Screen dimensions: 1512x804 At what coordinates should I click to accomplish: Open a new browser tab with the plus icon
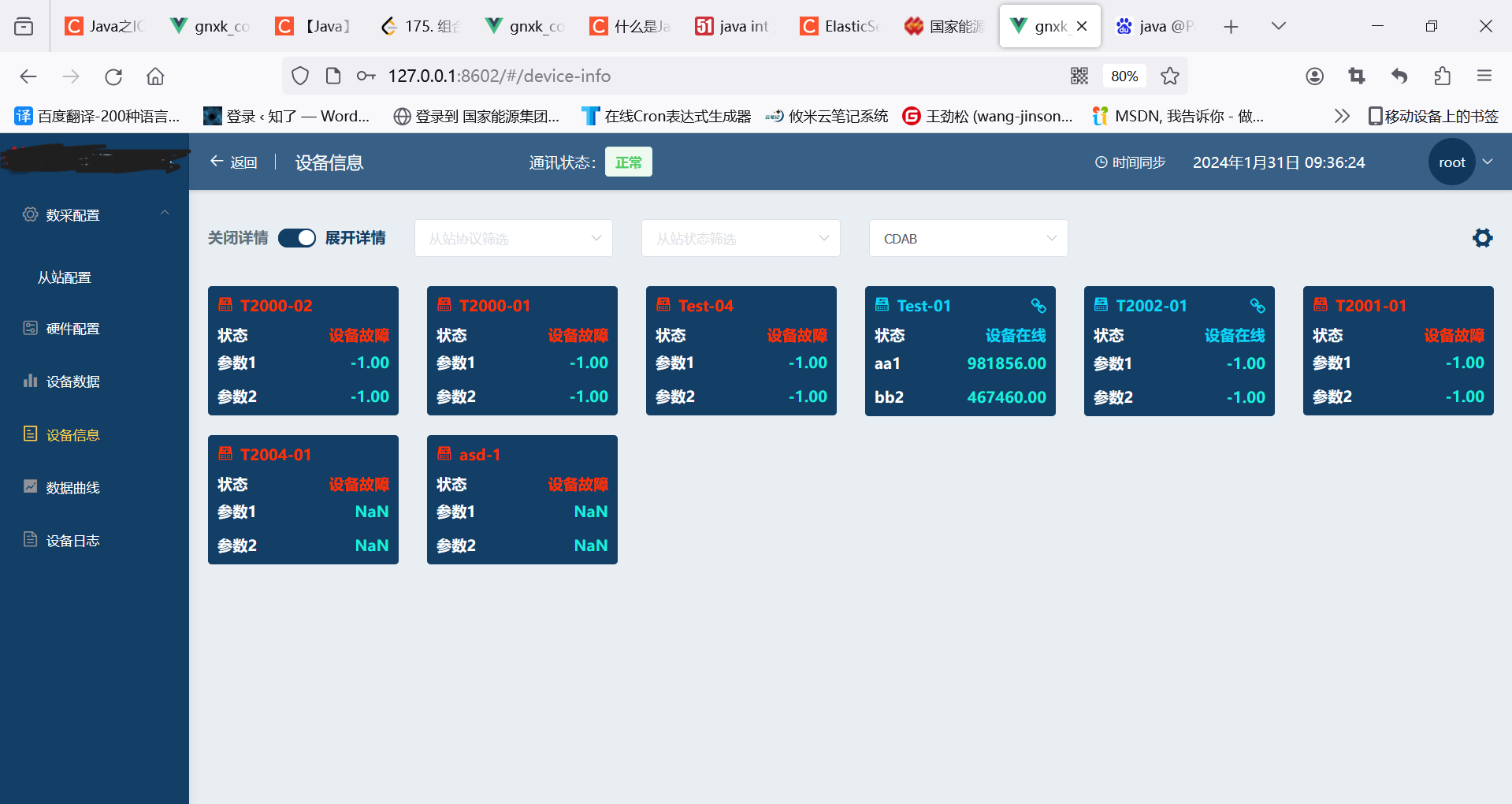click(1231, 27)
